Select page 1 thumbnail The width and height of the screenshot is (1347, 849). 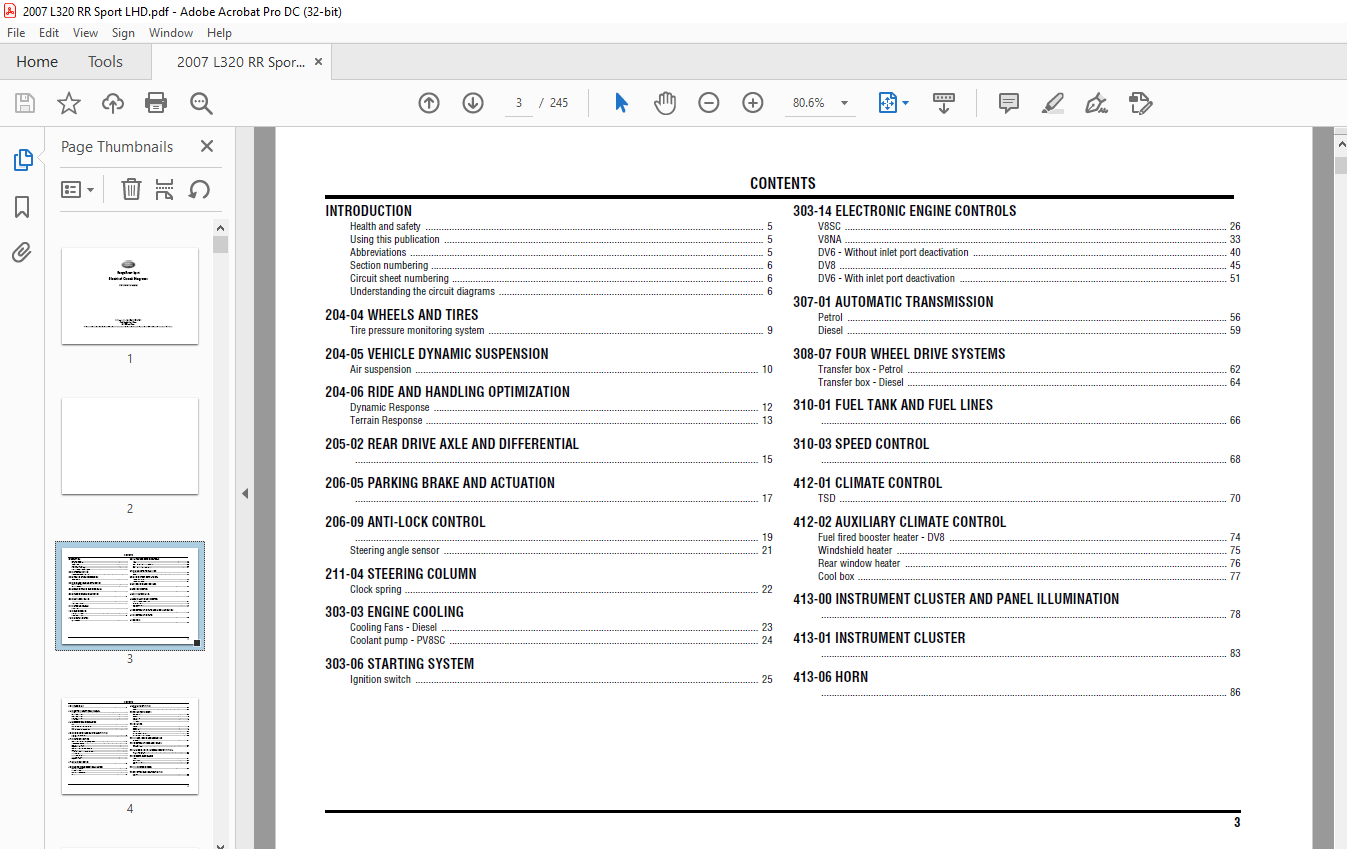point(130,296)
